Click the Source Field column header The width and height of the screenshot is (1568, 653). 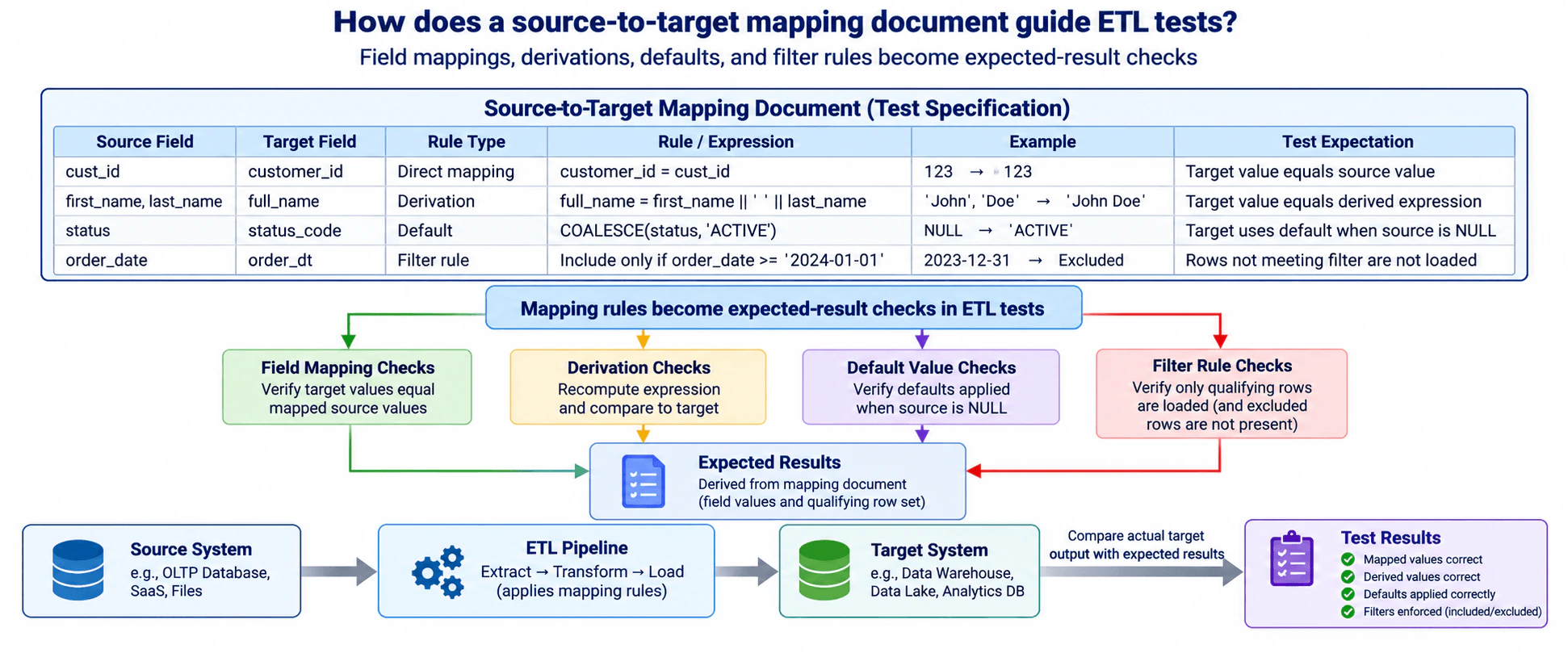(145, 141)
